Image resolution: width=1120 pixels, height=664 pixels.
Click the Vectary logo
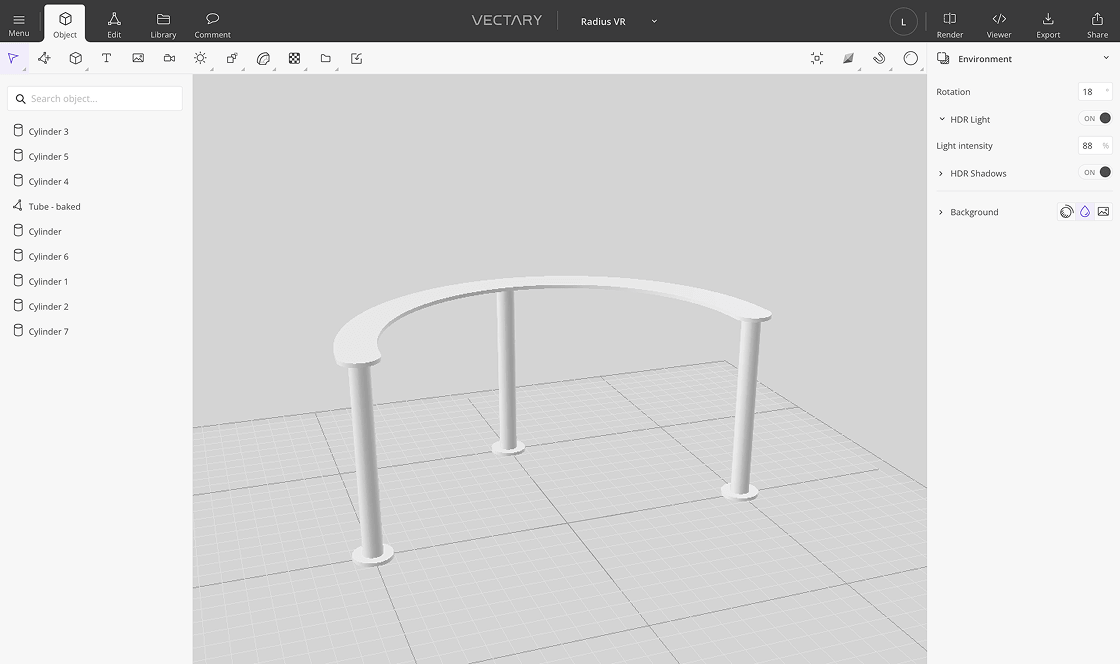(506, 20)
